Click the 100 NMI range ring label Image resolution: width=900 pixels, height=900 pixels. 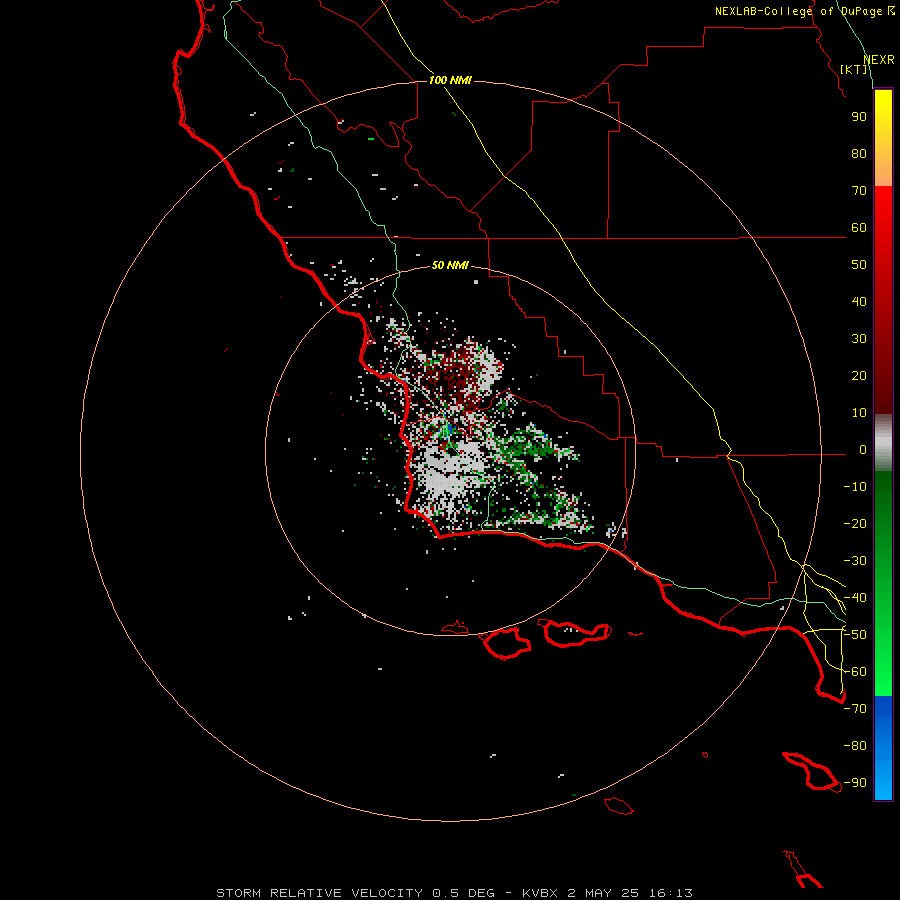click(x=450, y=80)
